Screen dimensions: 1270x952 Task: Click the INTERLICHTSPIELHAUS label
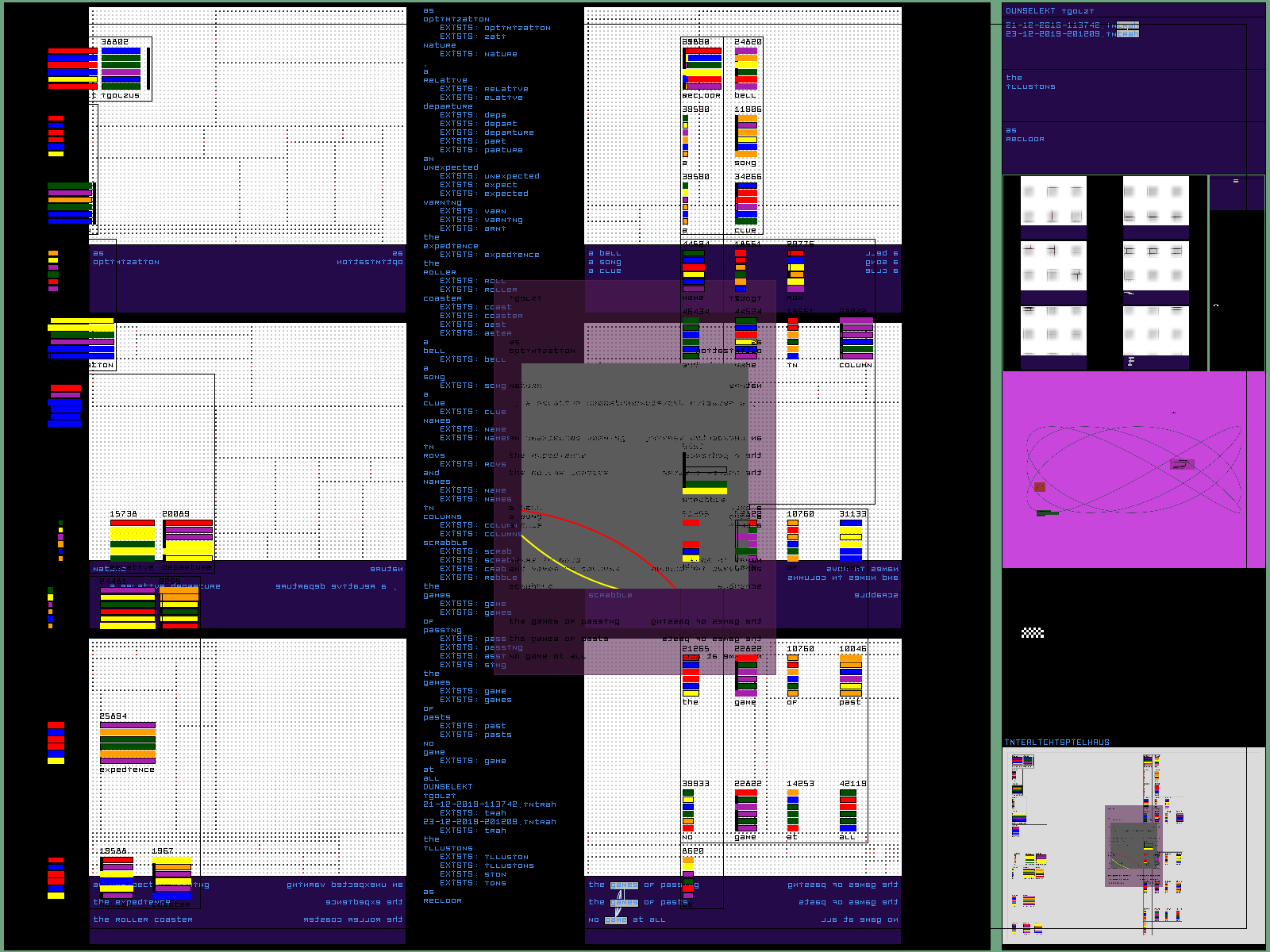click(1056, 743)
